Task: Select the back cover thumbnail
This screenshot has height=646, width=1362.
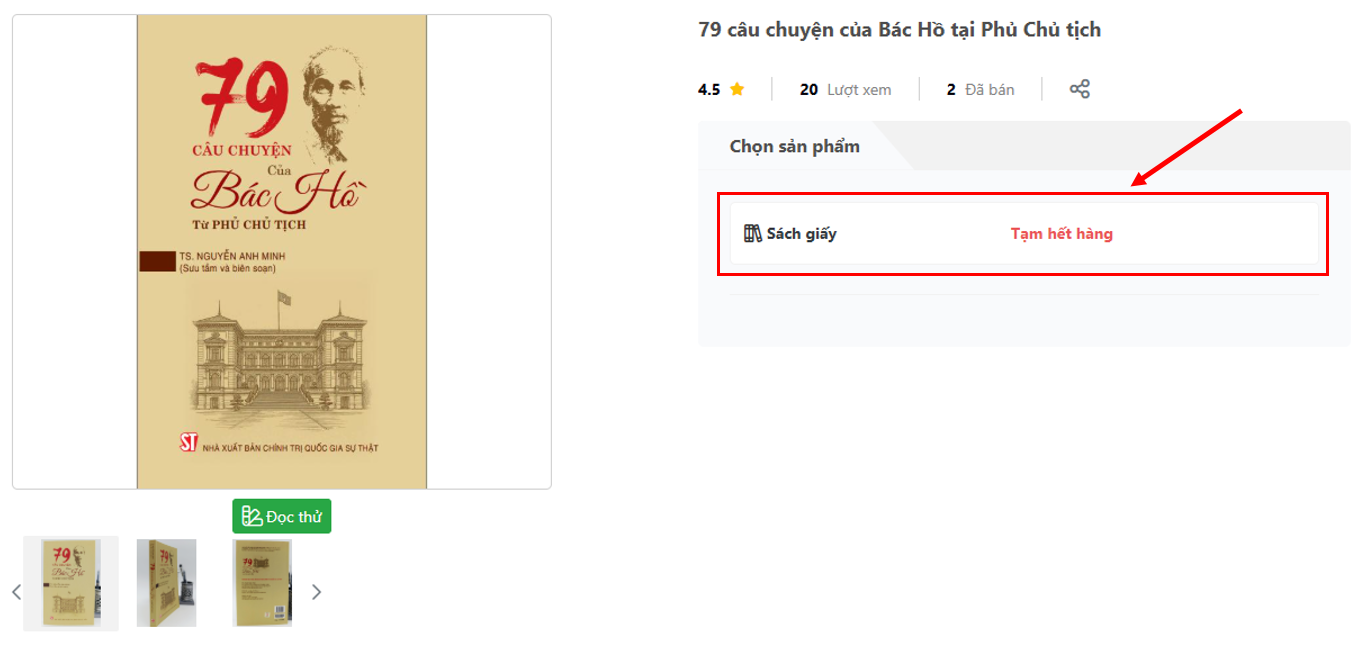Action: tap(262, 583)
